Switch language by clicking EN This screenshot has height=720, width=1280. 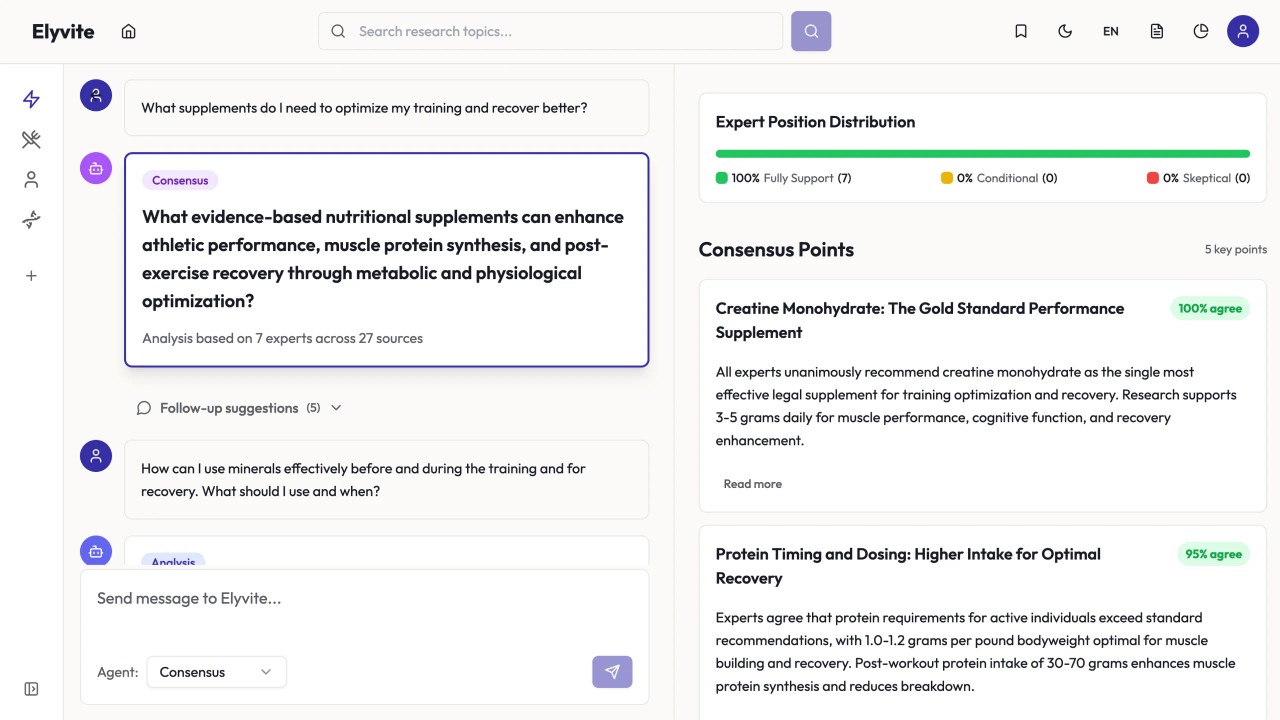[x=1110, y=31]
